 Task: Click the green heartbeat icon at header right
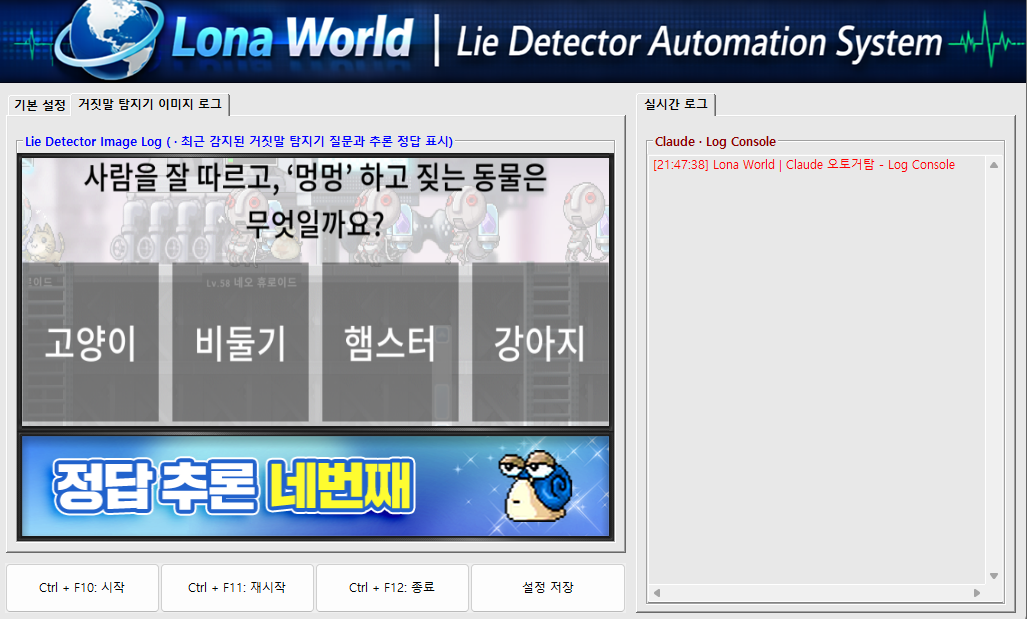click(986, 41)
